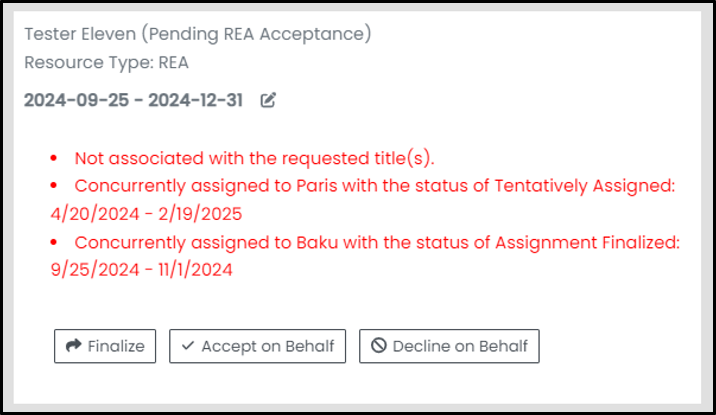Click the Resource Type: REA label
Image resolution: width=716 pixels, height=415 pixels.
click(106, 63)
